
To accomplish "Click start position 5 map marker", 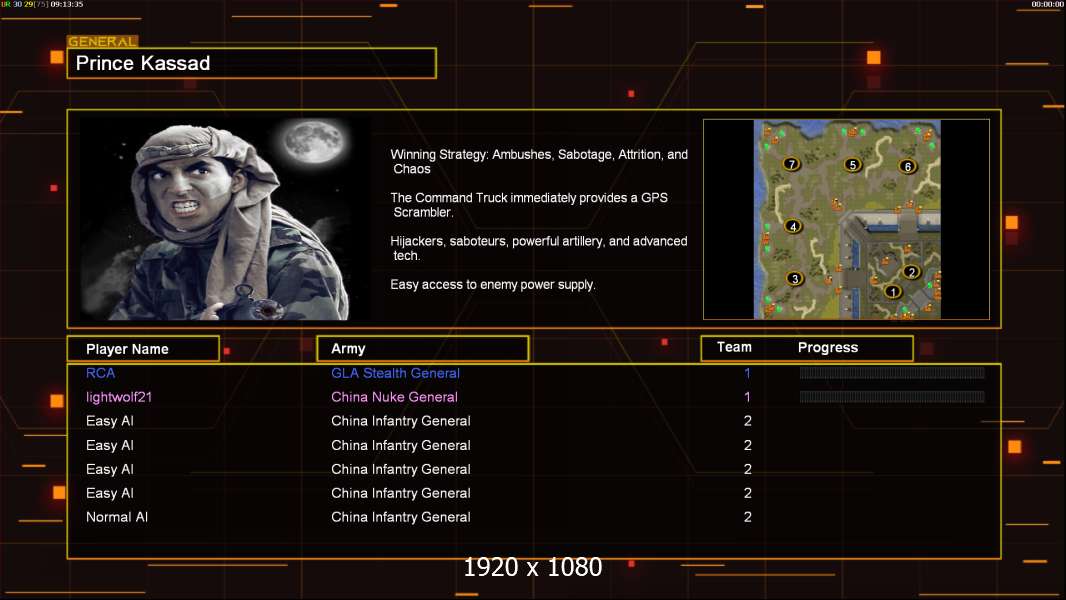I will [853, 164].
